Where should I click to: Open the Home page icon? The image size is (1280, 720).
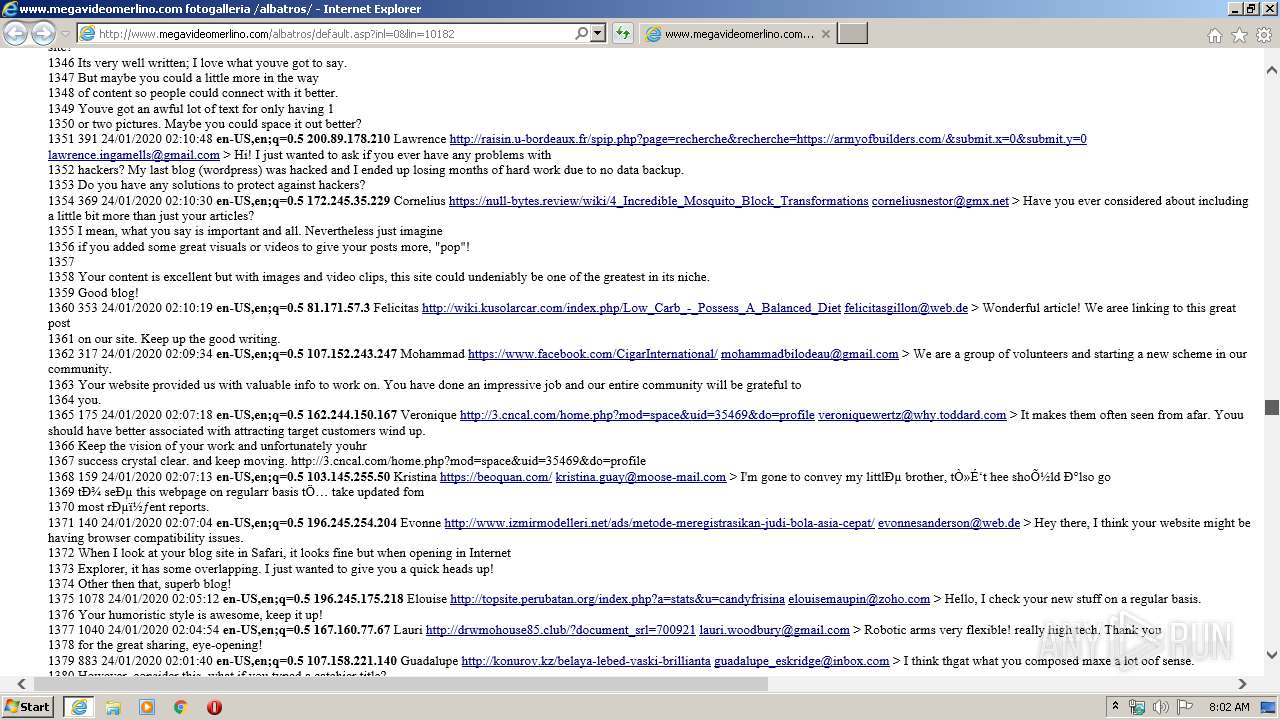pyautogui.click(x=1214, y=35)
